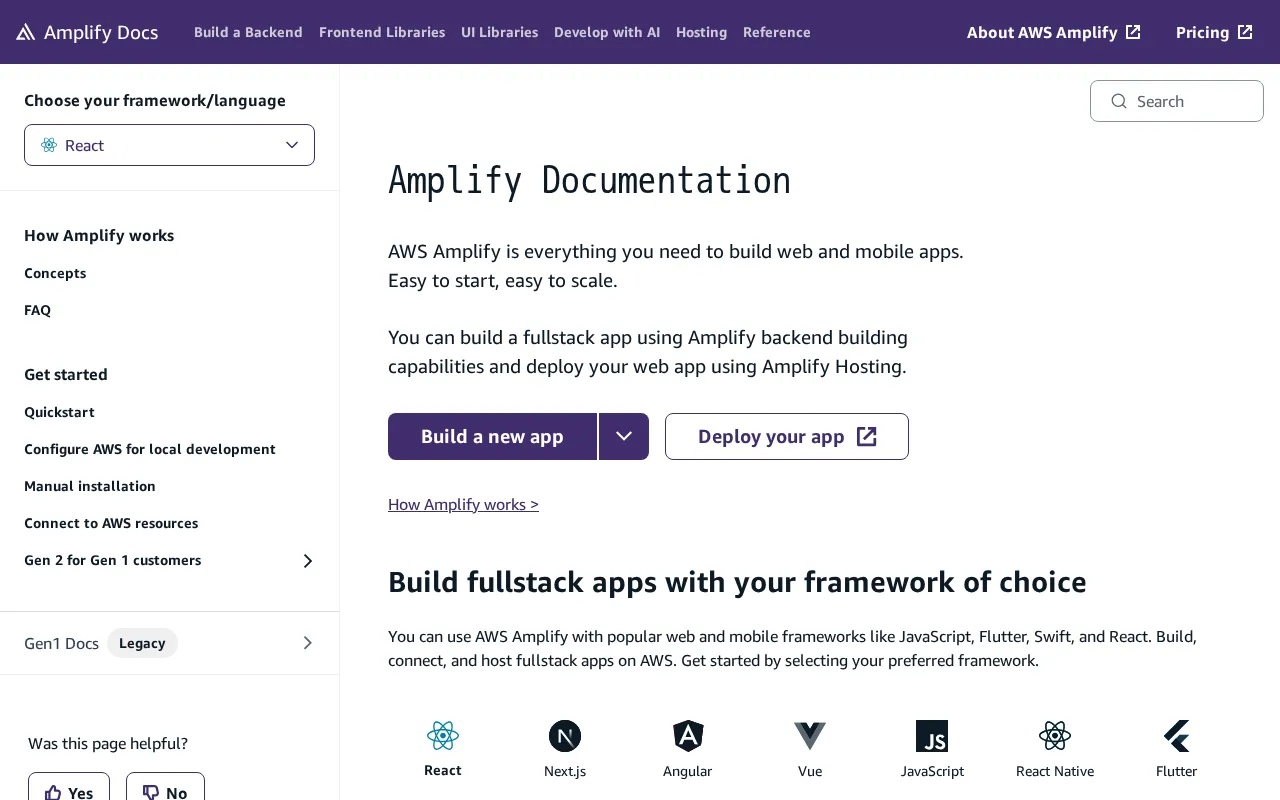The height and width of the screenshot is (800, 1280).
Task: Open the FAQ sidebar page
Action: [37, 310]
